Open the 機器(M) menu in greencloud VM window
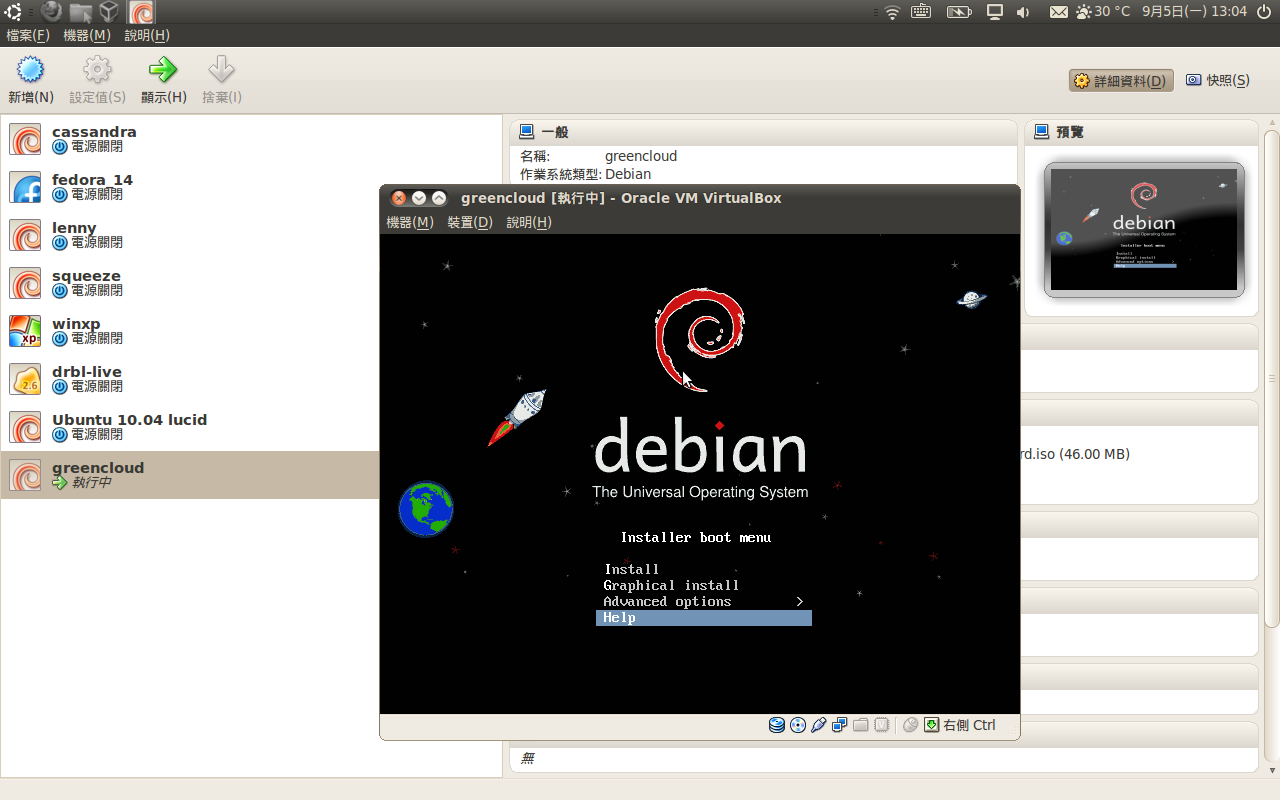The height and width of the screenshot is (800, 1280). [x=410, y=222]
